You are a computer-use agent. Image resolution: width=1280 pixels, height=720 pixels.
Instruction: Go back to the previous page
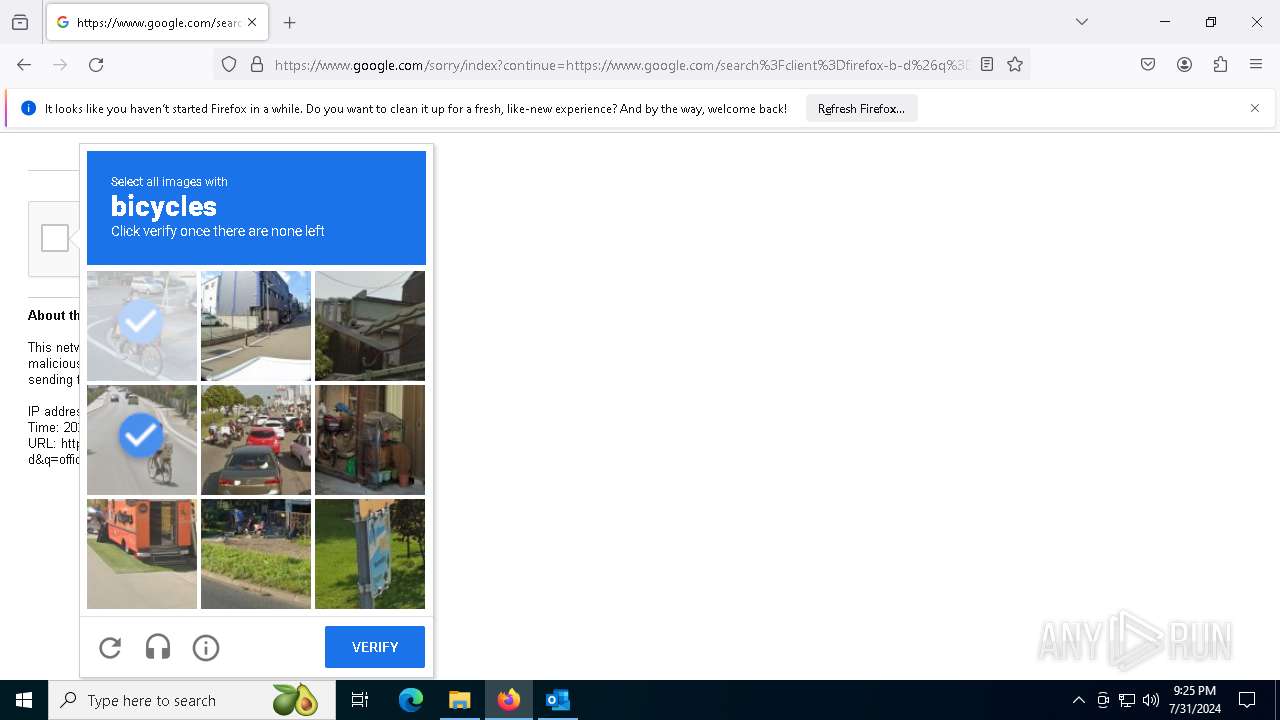24,65
